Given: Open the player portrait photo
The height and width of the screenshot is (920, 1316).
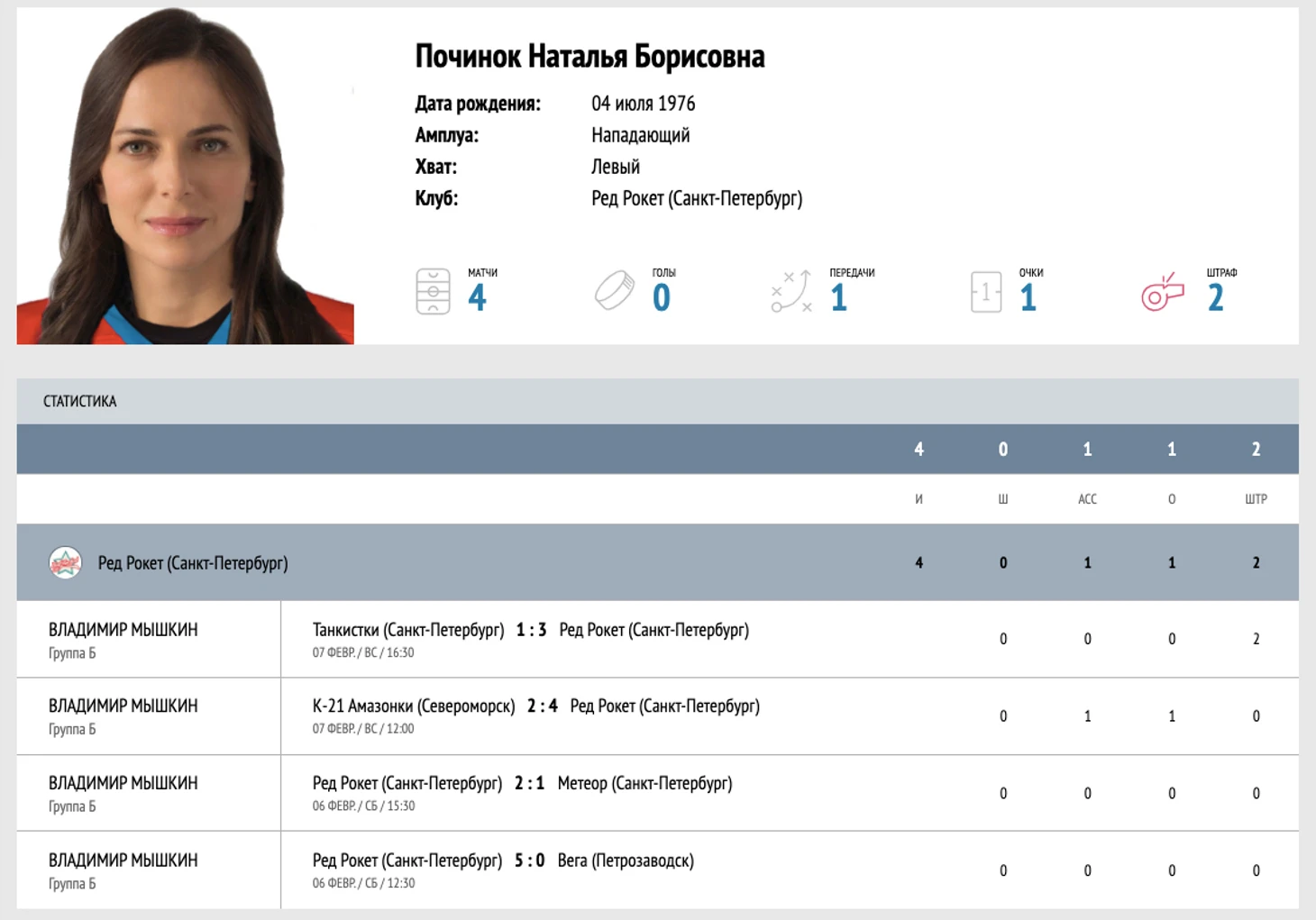Looking at the screenshot, I should click(x=186, y=176).
